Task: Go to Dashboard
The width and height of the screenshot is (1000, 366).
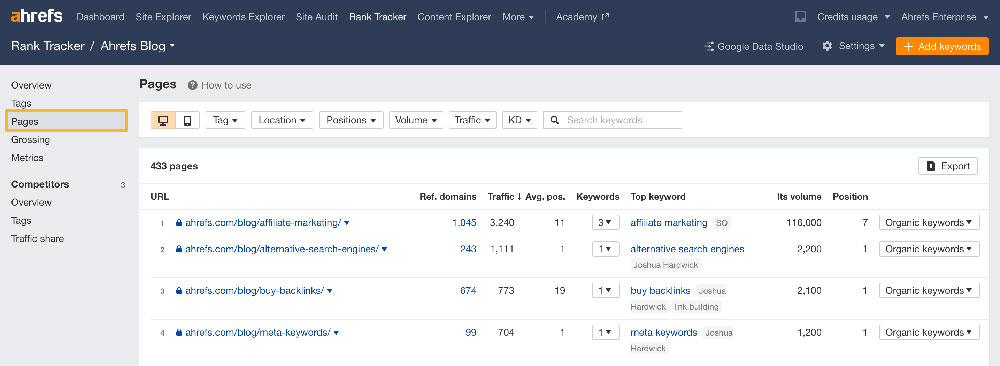Action: tap(100, 17)
